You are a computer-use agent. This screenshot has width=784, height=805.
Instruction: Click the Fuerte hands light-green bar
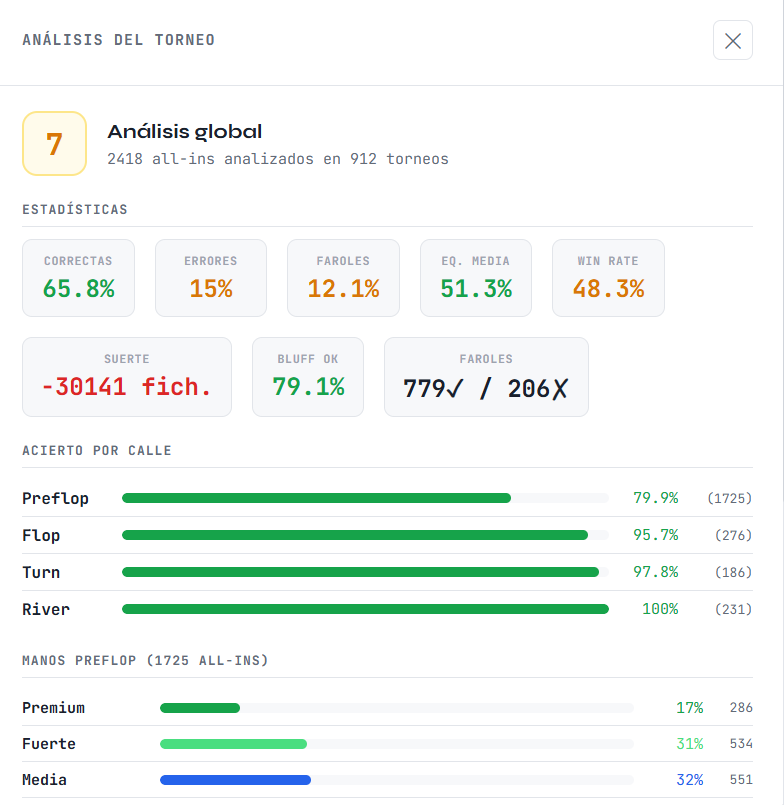(234, 744)
